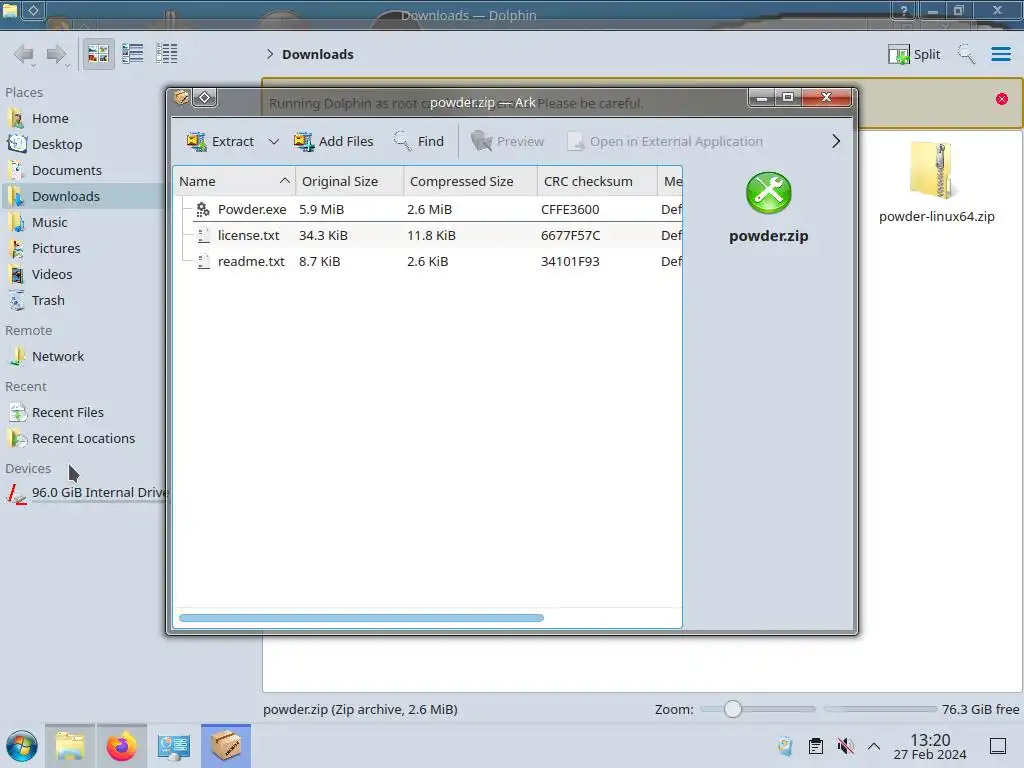This screenshot has width=1024, height=768.
Task: Go back in Dolphin navigation
Action: coord(24,54)
